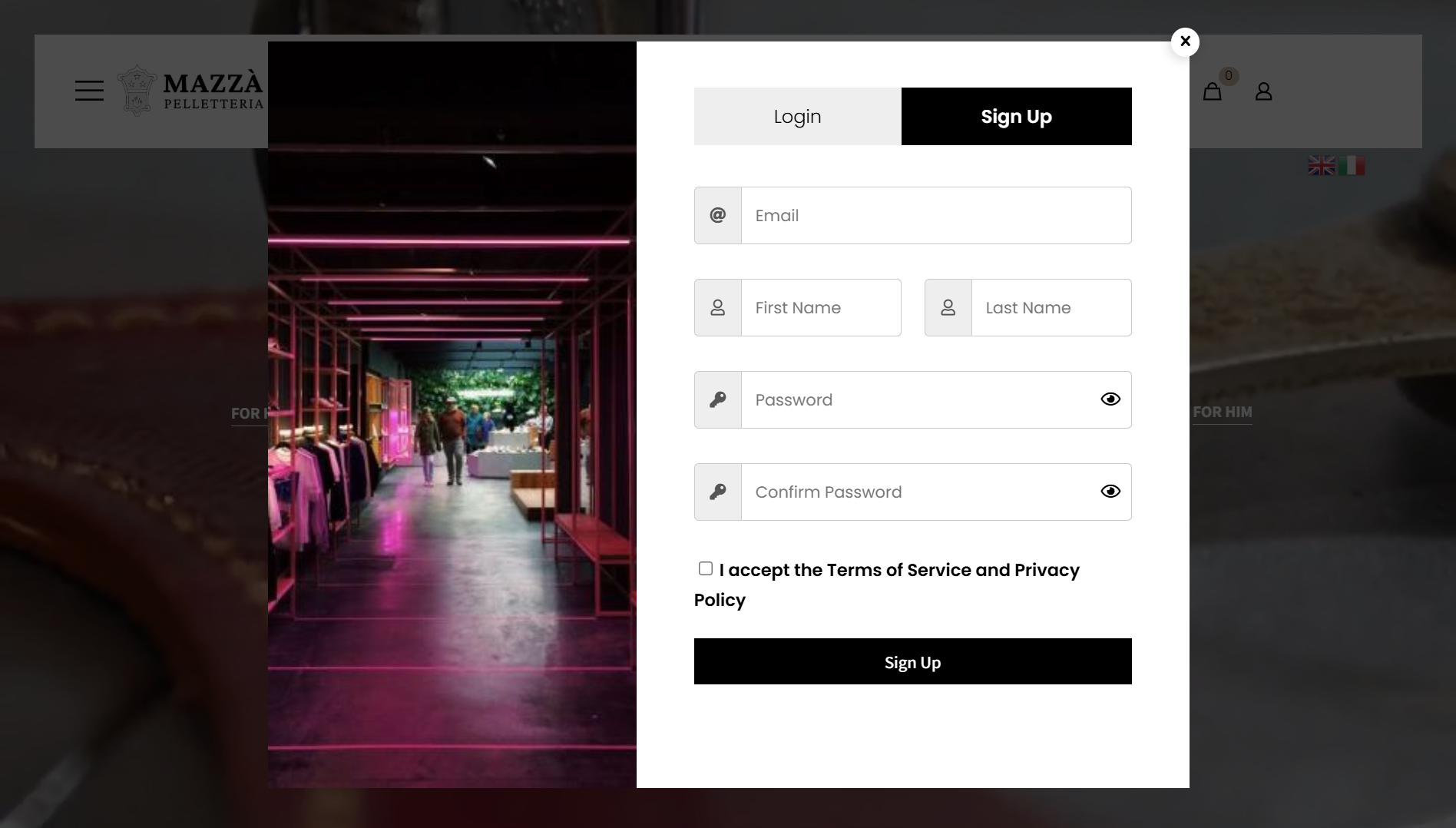The width and height of the screenshot is (1456, 828).
Task: Open the shopping bag cart
Action: 1212,92
